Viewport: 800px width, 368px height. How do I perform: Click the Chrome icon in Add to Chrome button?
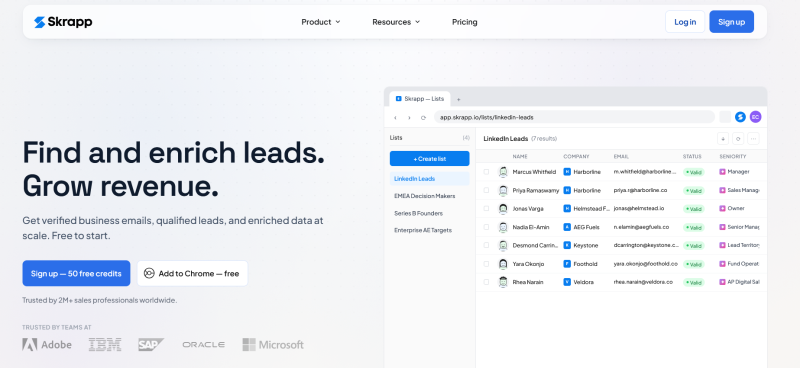coord(149,274)
